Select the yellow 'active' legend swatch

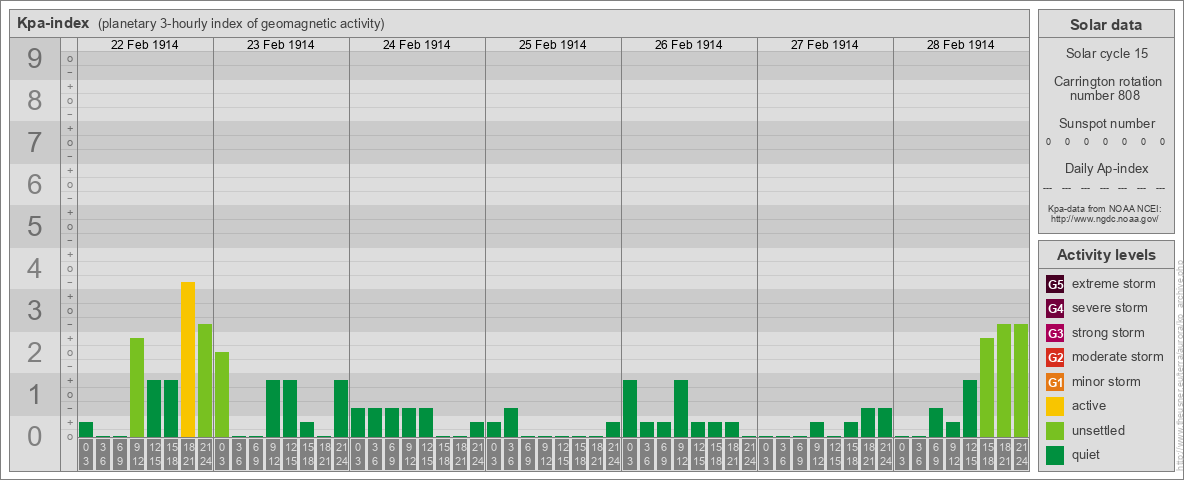[x=1055, y=406]
